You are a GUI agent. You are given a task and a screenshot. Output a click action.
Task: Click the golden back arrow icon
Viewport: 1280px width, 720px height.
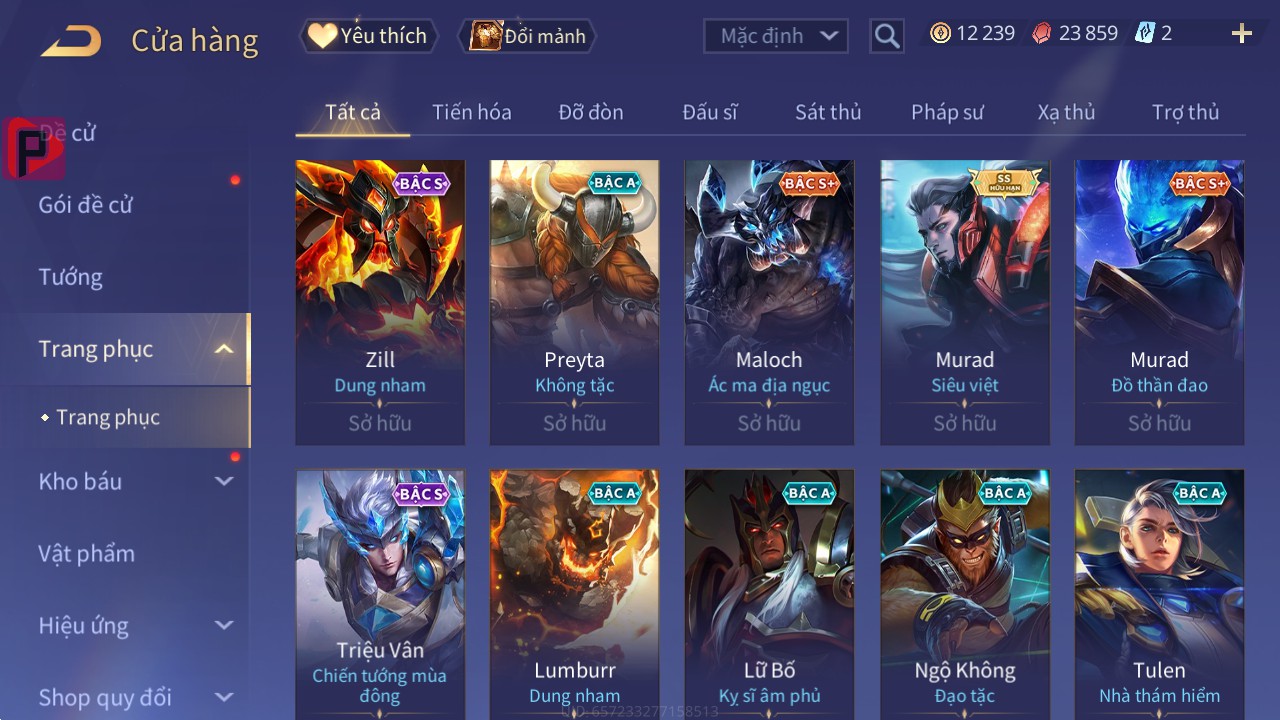pos(71,41)
